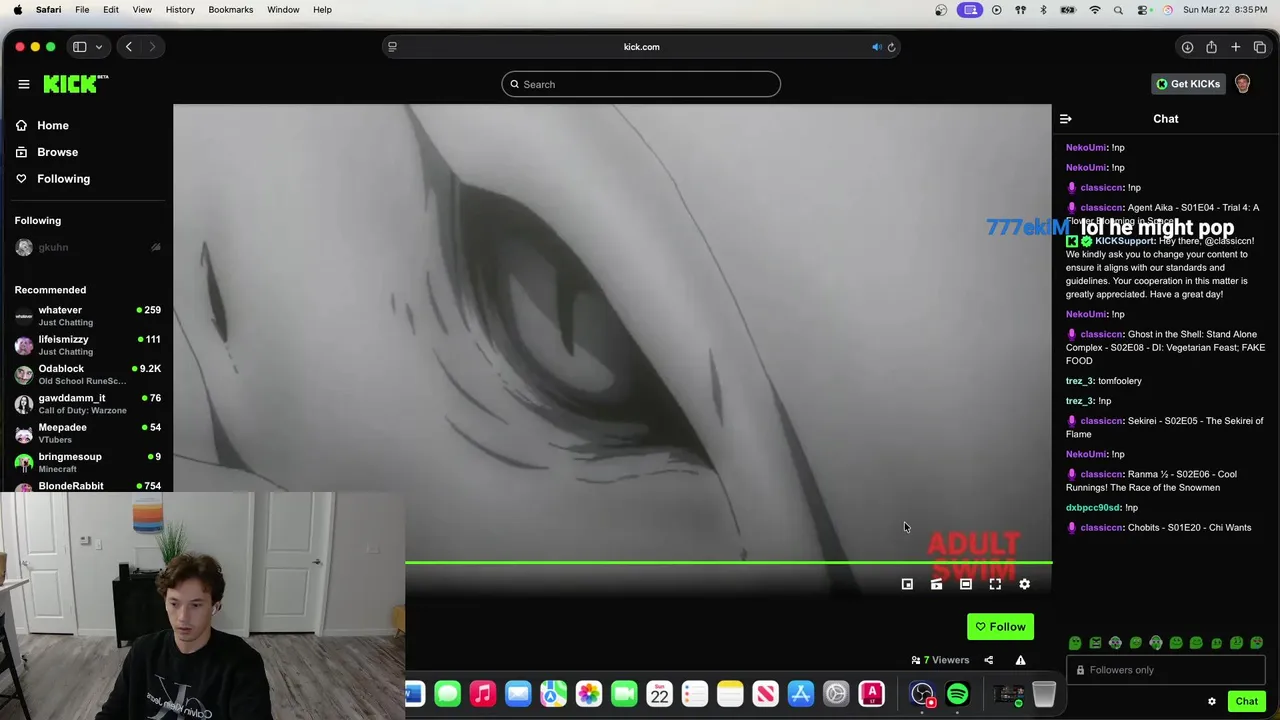Viewport: 1280px width, 720px height.
Task: Open a new Safari tab
Action: (x=1236, y=47)
